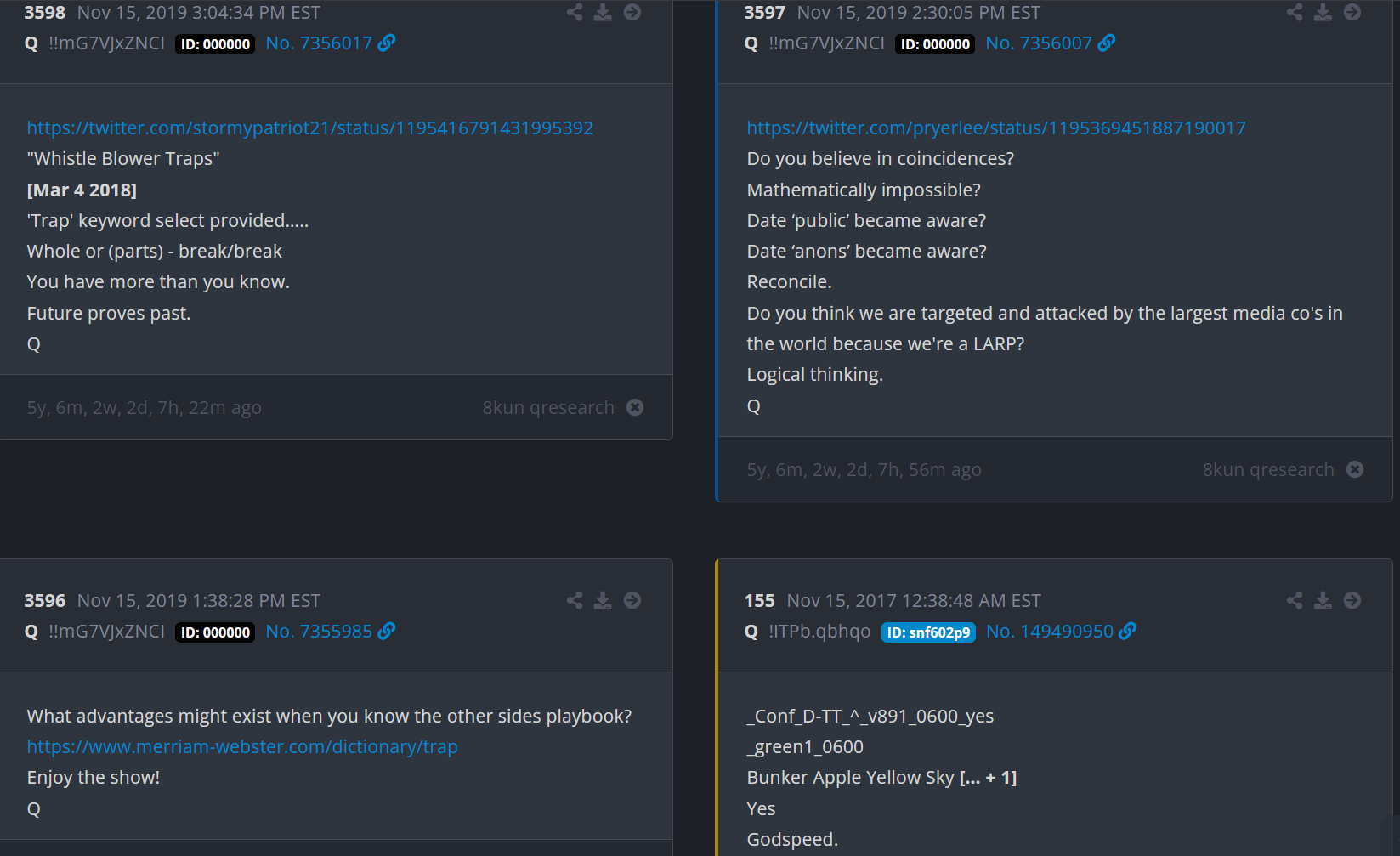Click the share icon on post 3598
Image resolution: width=1400 pixels, height=856 pixels.
(x=575, y=12)
